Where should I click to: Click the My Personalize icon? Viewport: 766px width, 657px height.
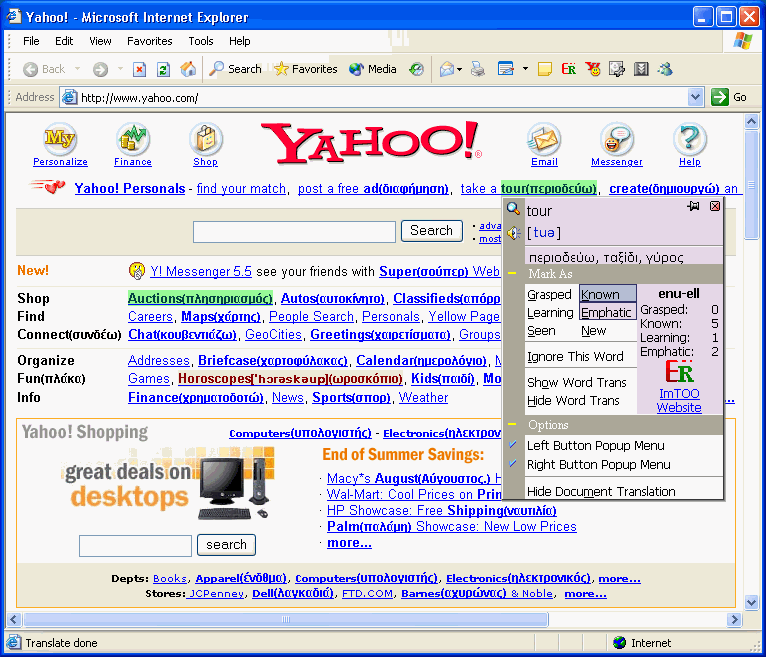[x=60, y=139]
